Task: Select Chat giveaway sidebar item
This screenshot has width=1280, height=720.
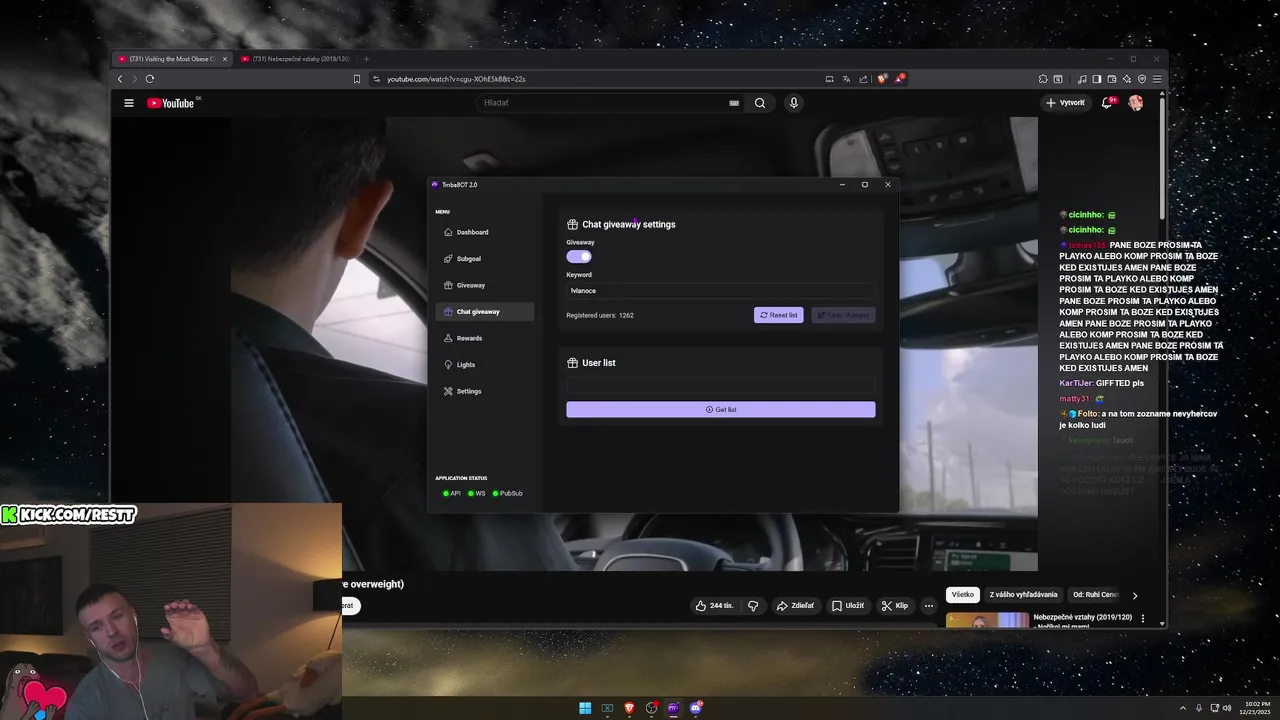Action: [485, 311]
